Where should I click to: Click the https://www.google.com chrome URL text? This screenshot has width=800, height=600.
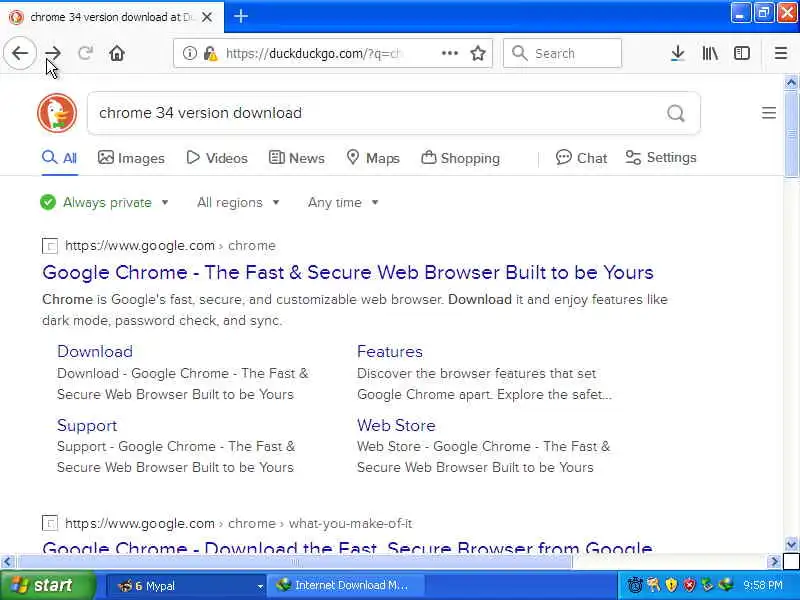170,246
